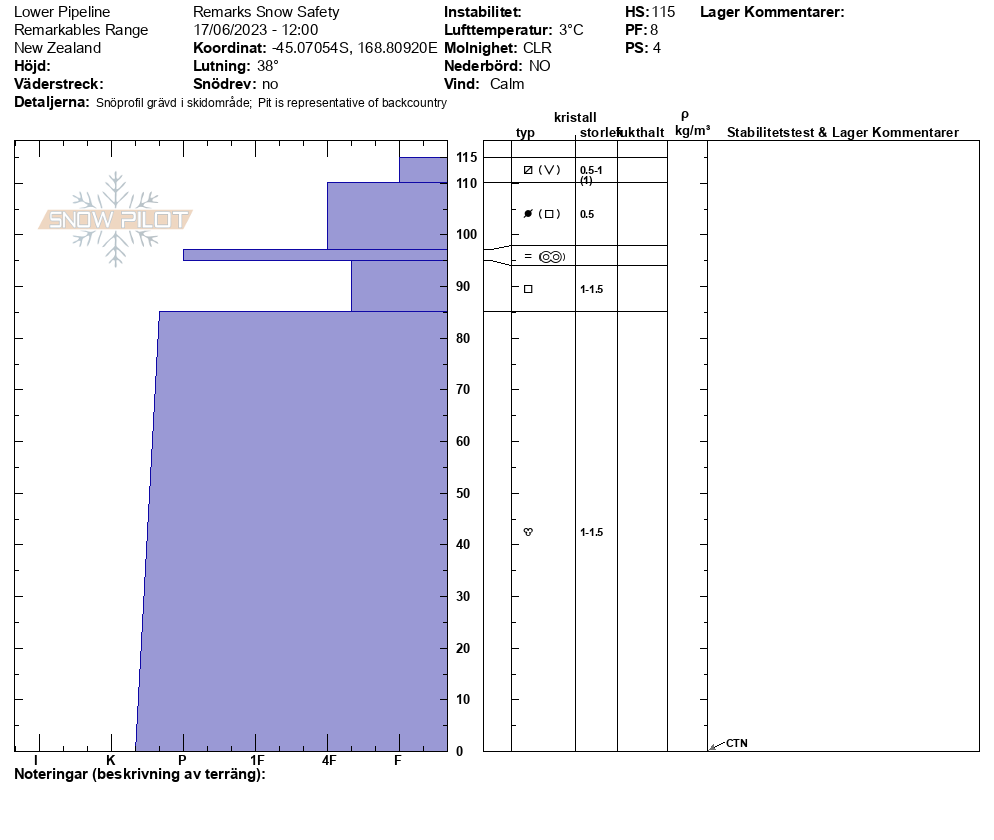Click the hardness axis label '1F'
This screenshot has height=840, width=994.
point(257,760)
